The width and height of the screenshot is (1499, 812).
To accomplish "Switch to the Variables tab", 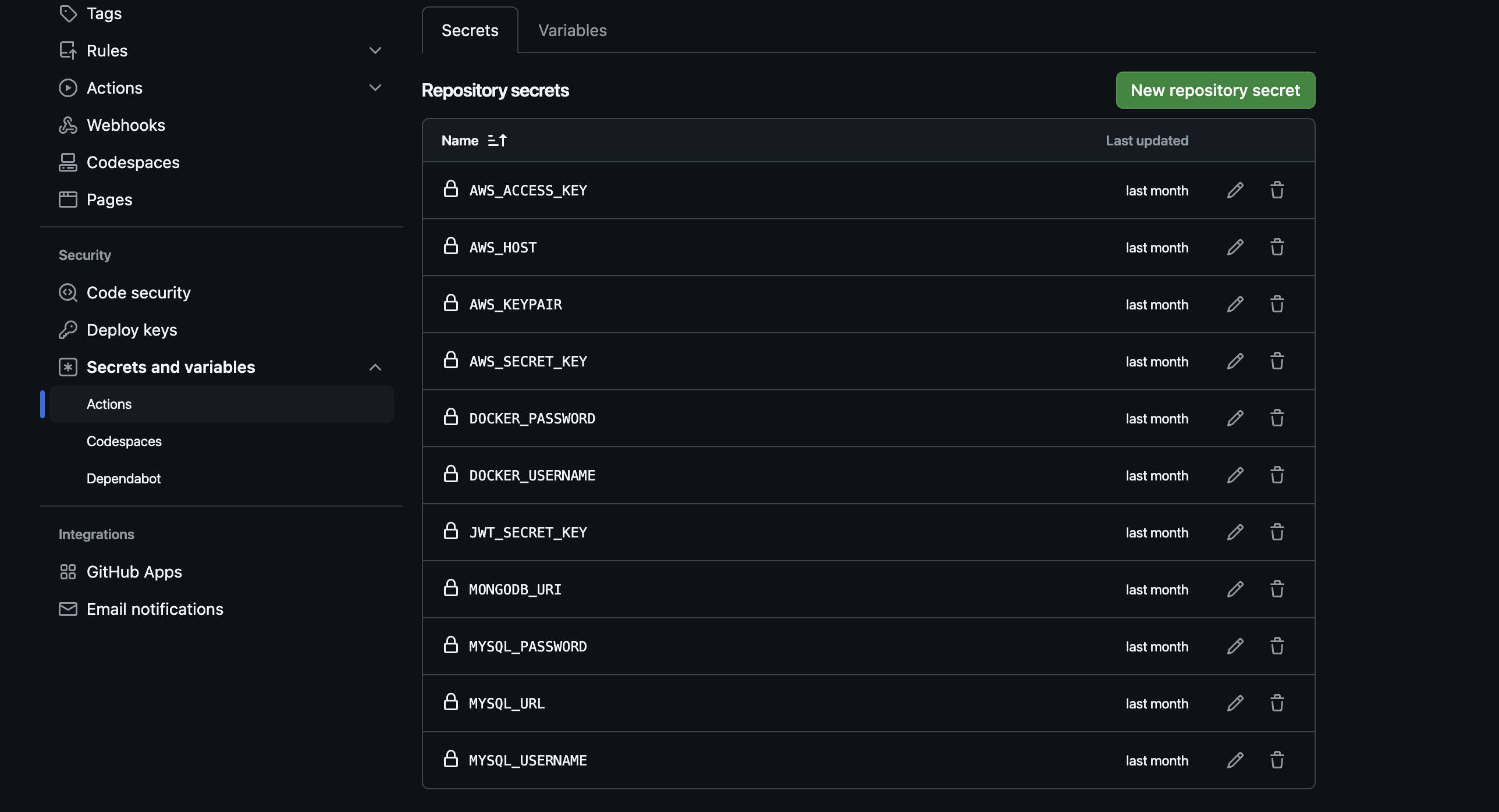I will [572, 30].
